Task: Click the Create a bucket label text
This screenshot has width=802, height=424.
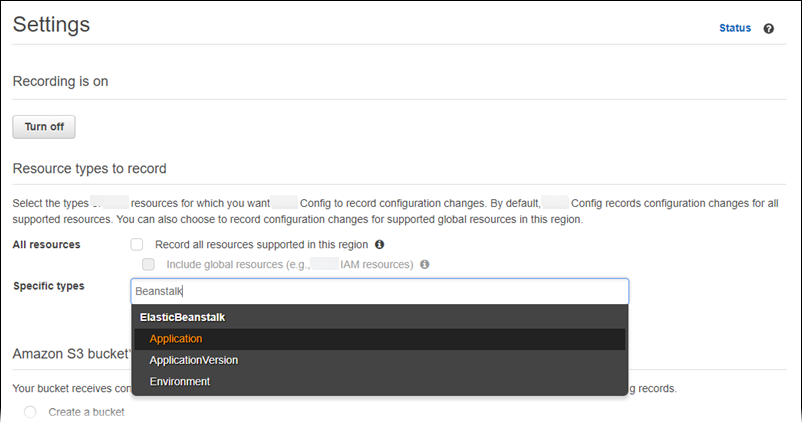Action: point(86,412)
